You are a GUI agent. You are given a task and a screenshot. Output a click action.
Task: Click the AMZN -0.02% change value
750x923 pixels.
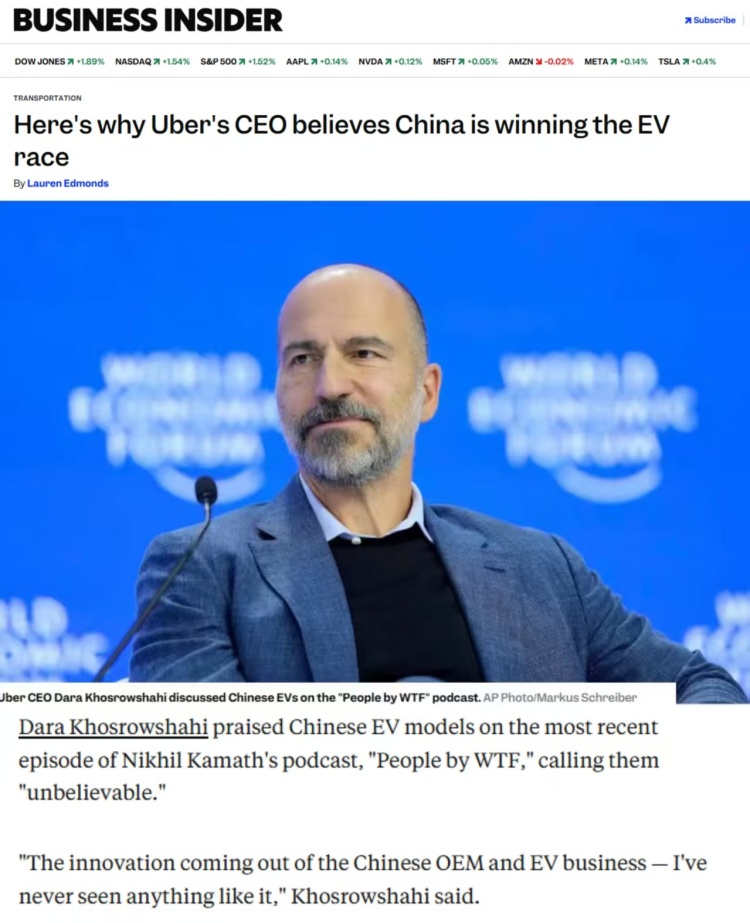tap(560, 62)
